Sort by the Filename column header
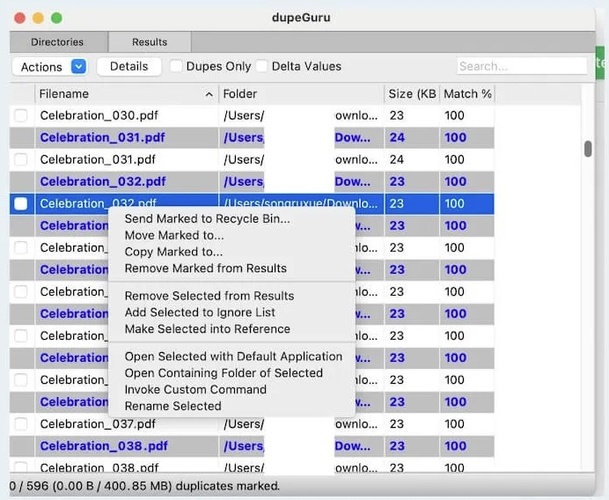Image resolution: width=609 pixels, height=500 pixels. [x=126, y=94]
